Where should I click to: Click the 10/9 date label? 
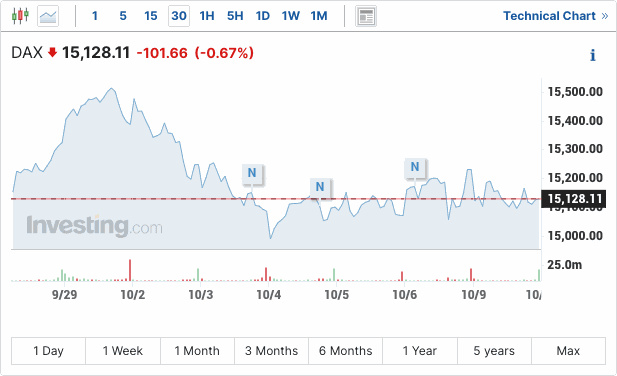tap(473, 294)
